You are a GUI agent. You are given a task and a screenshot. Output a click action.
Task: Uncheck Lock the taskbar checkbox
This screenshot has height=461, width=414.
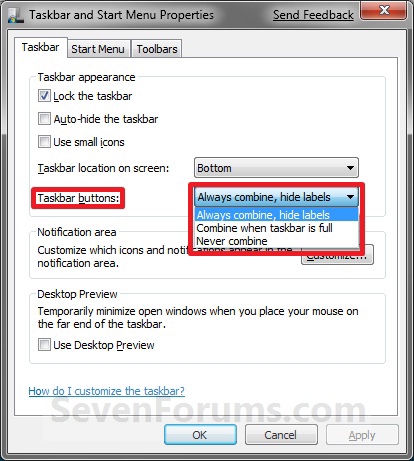44,96
